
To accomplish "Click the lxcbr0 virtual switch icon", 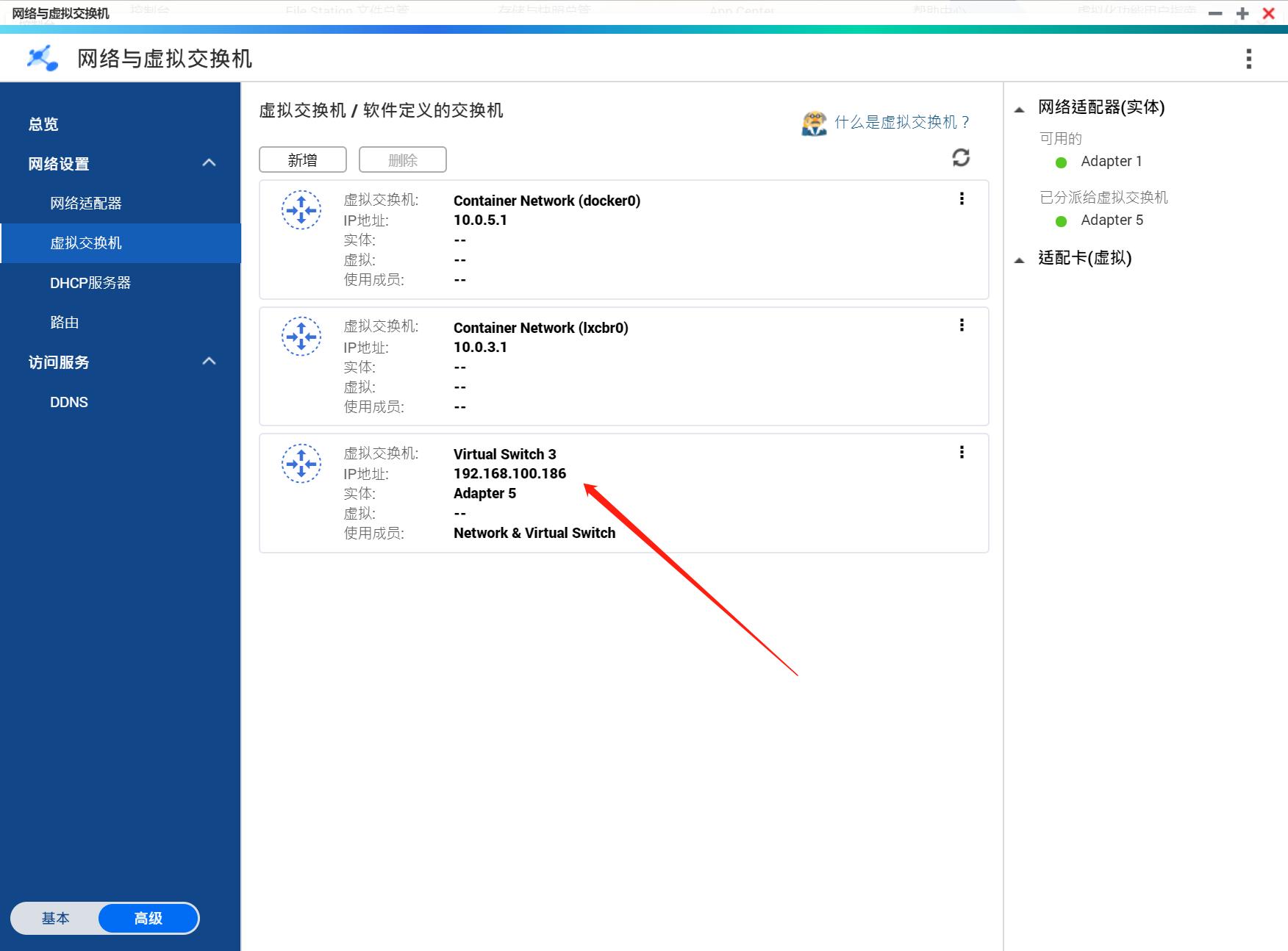I will (301, 337).
